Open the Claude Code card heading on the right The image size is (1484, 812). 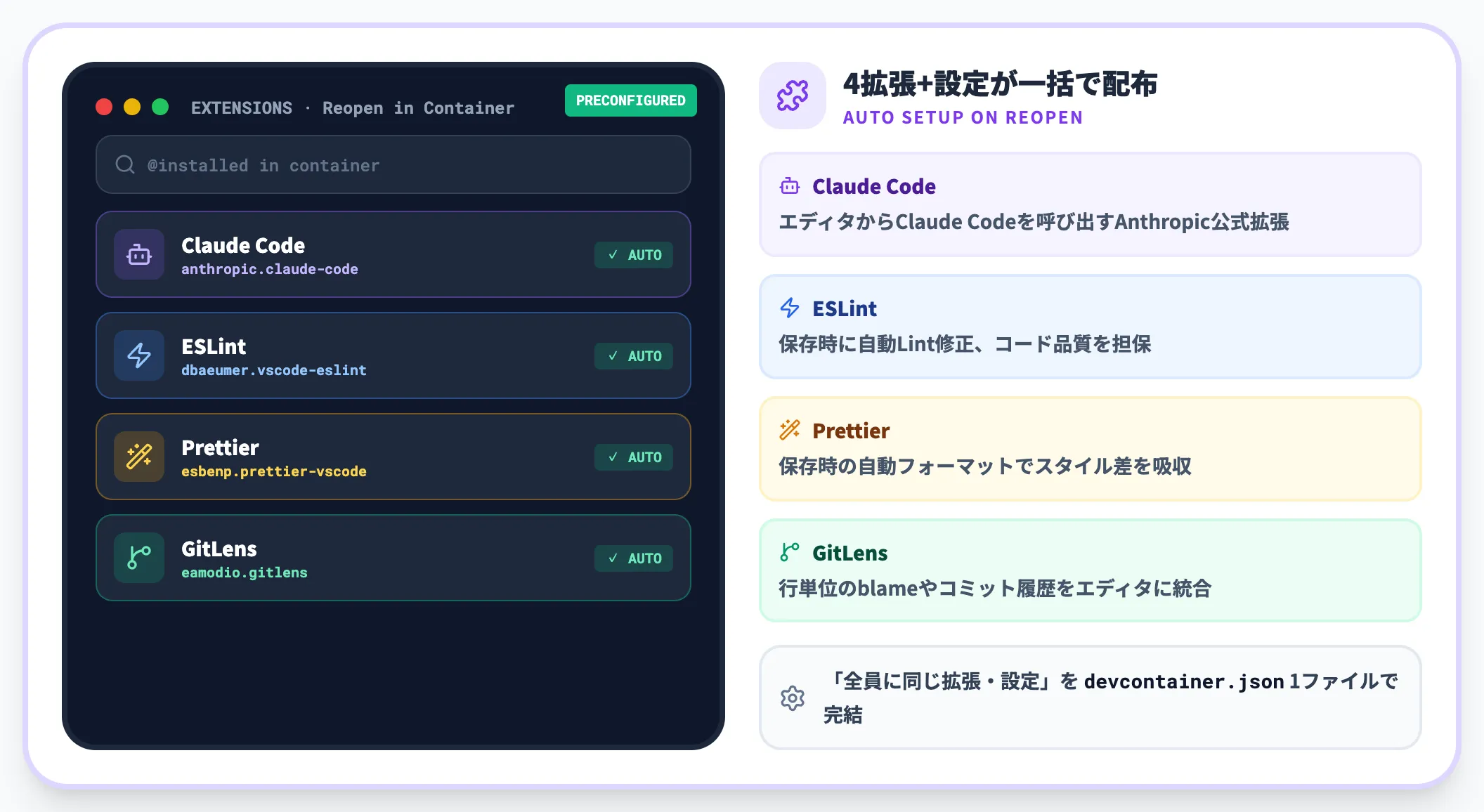tap(874, 186)
